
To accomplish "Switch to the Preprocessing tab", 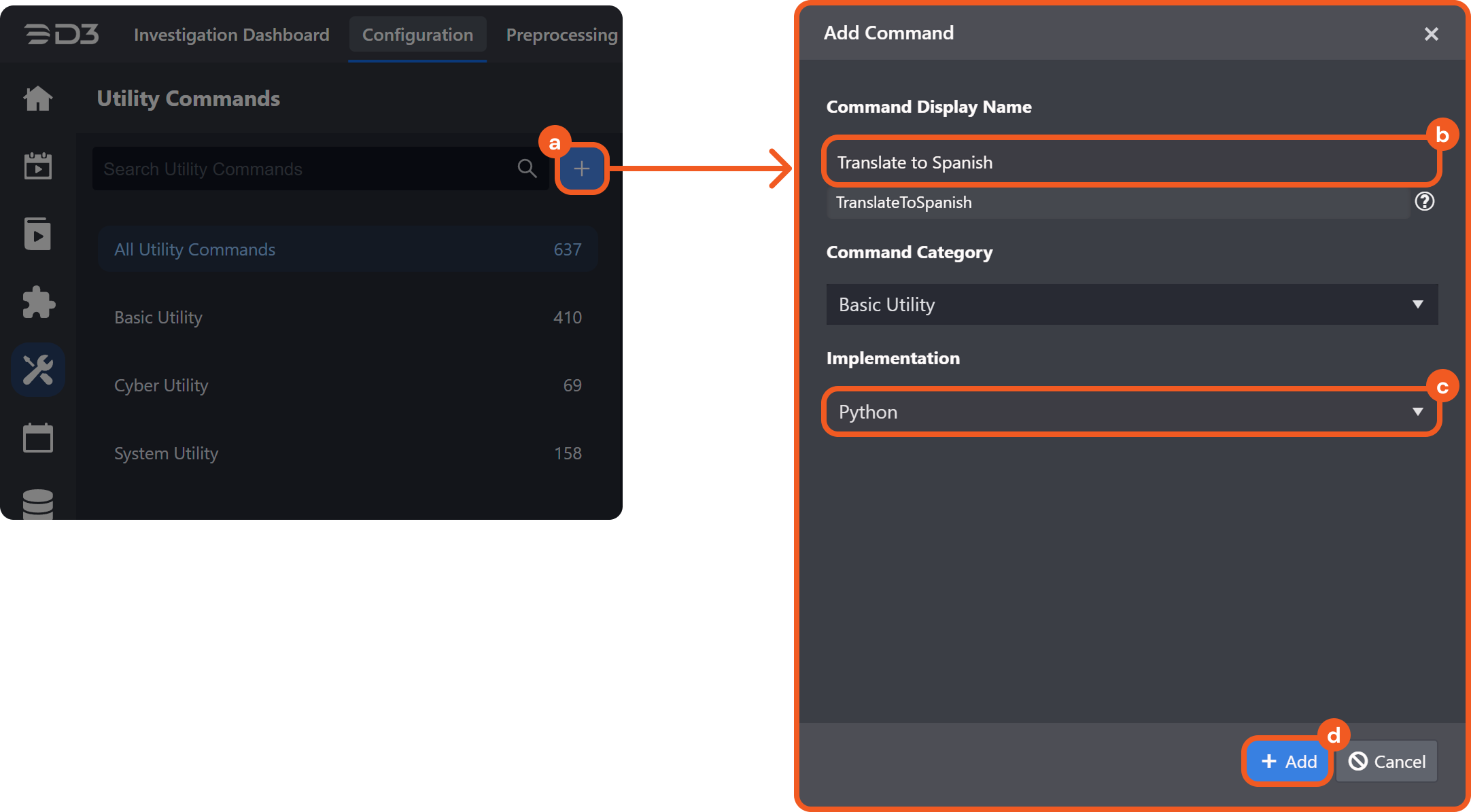I will pos(561,35).
